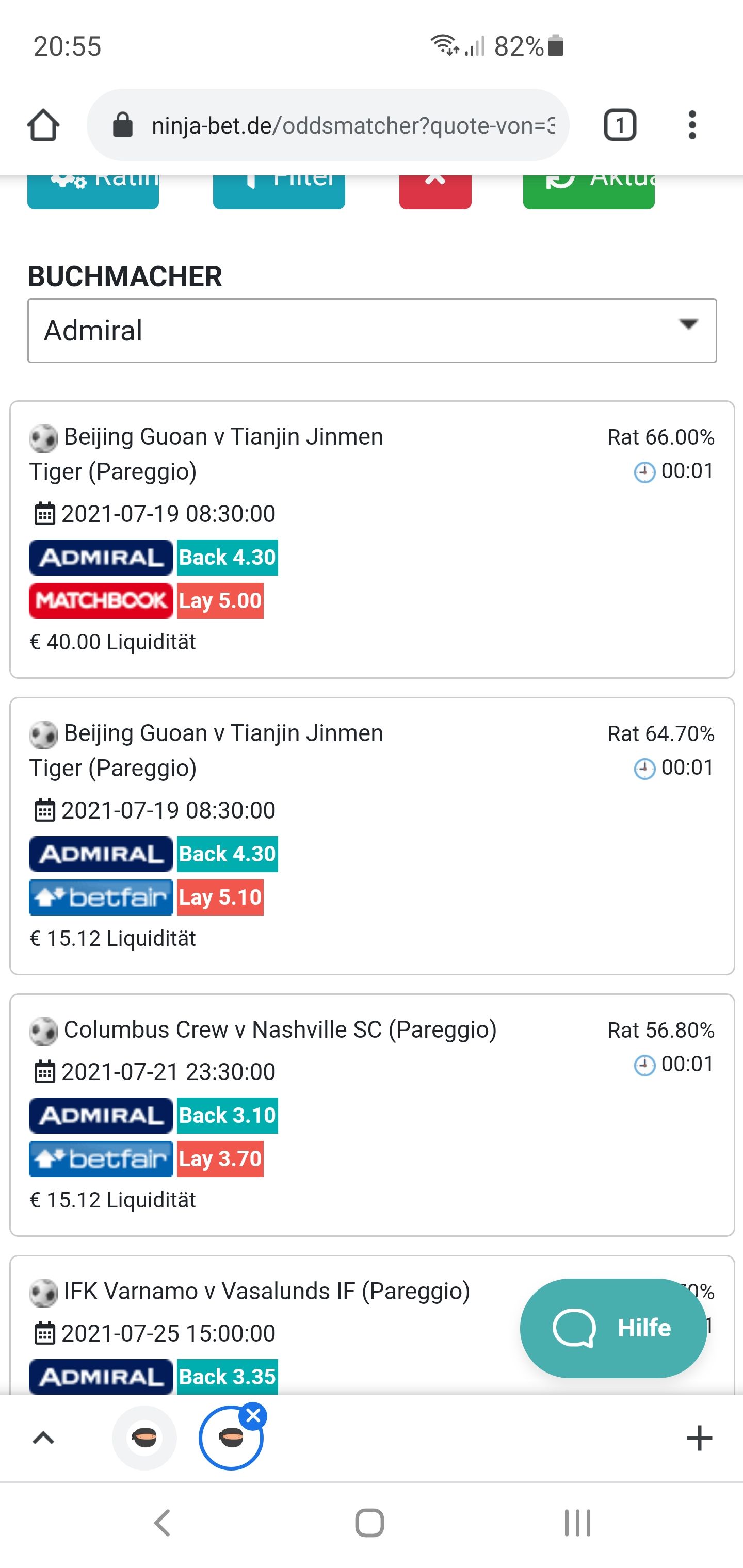Tap the lock icon in address bar

click(122, 125)
